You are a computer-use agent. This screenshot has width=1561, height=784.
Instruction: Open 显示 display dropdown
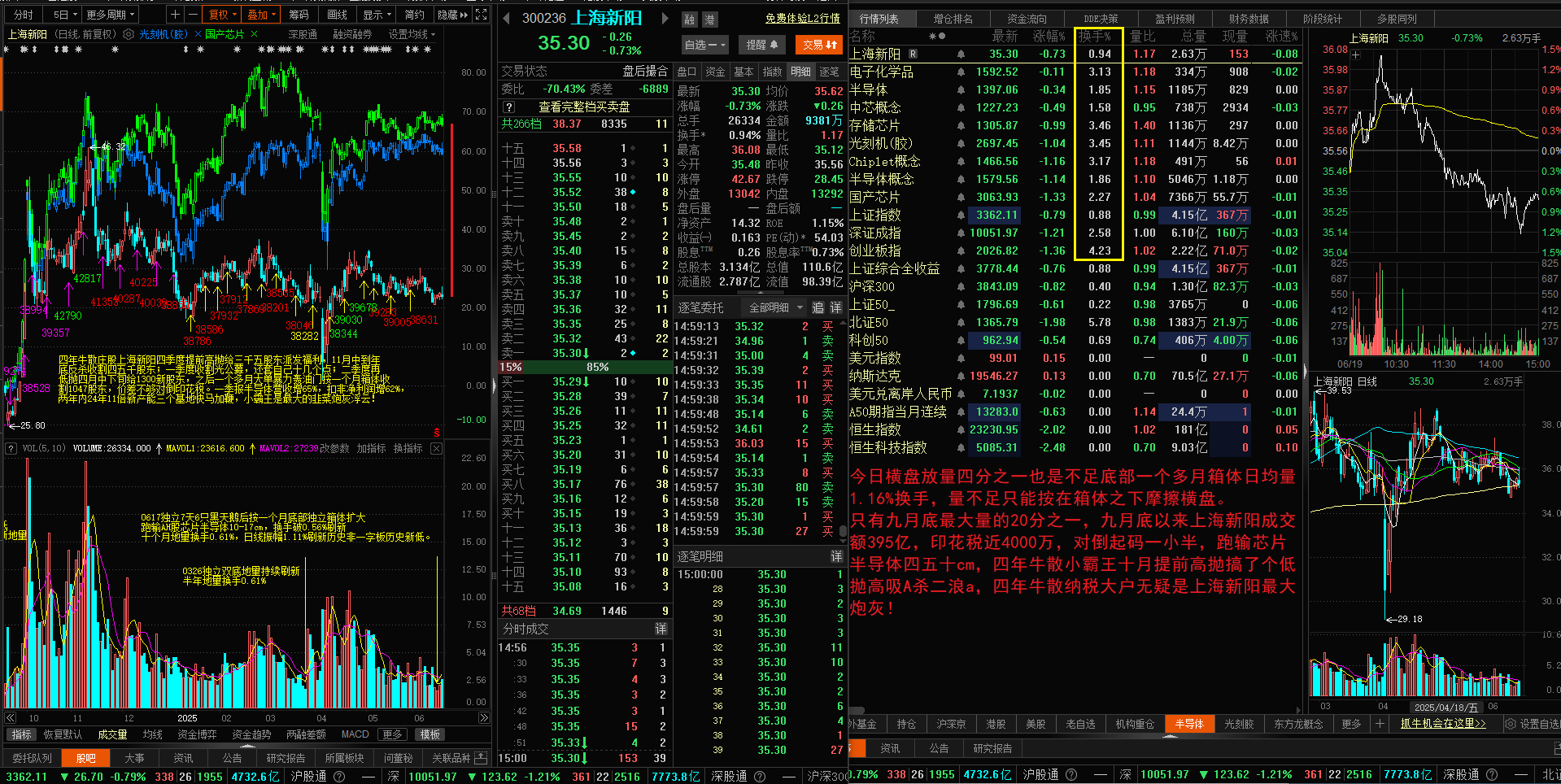377,15
